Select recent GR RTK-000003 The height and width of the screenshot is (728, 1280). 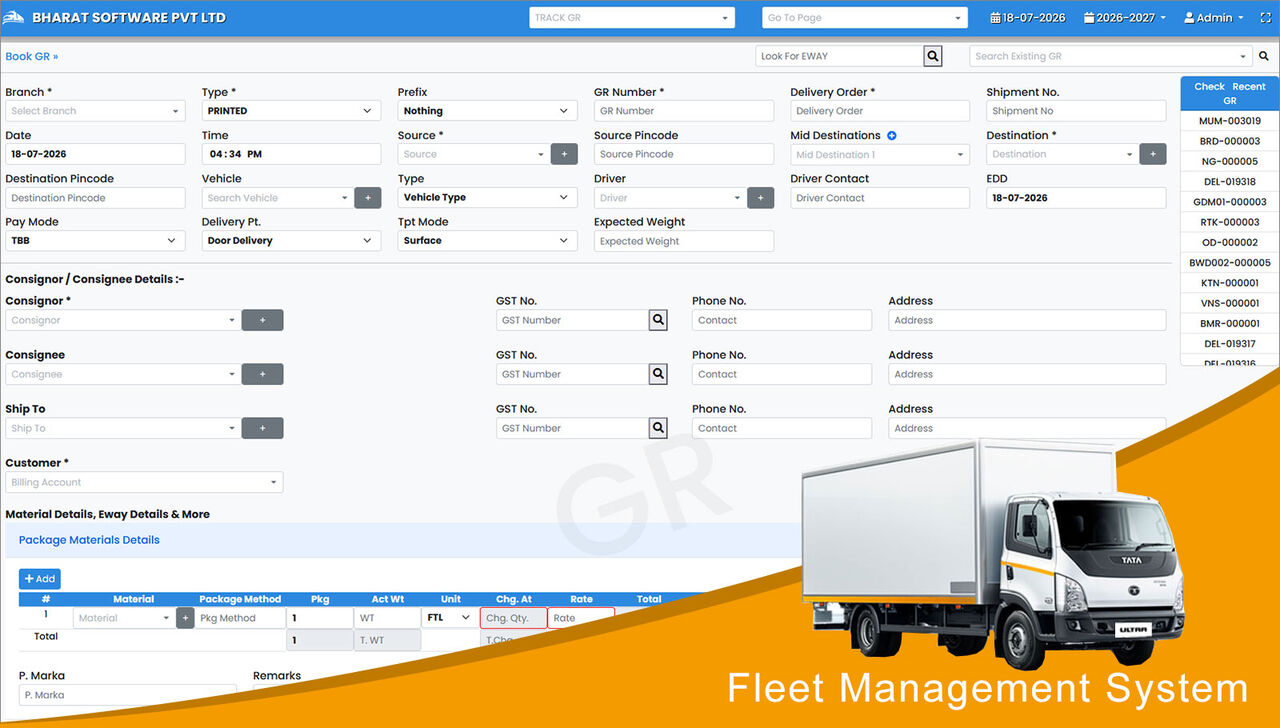pyautogui.click(x=1230, y=222)
